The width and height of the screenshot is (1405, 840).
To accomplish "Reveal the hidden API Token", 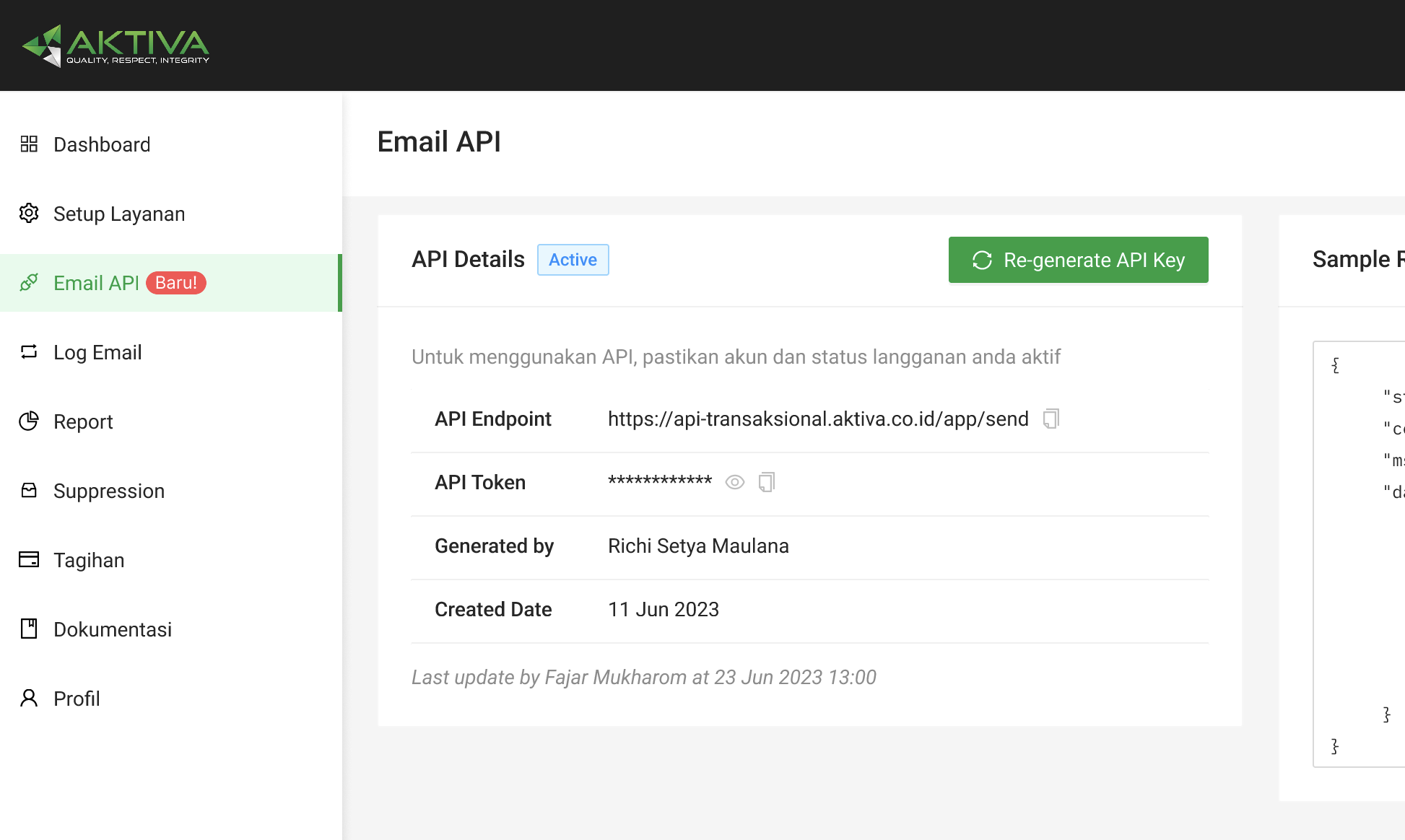I will click(734, 481).
